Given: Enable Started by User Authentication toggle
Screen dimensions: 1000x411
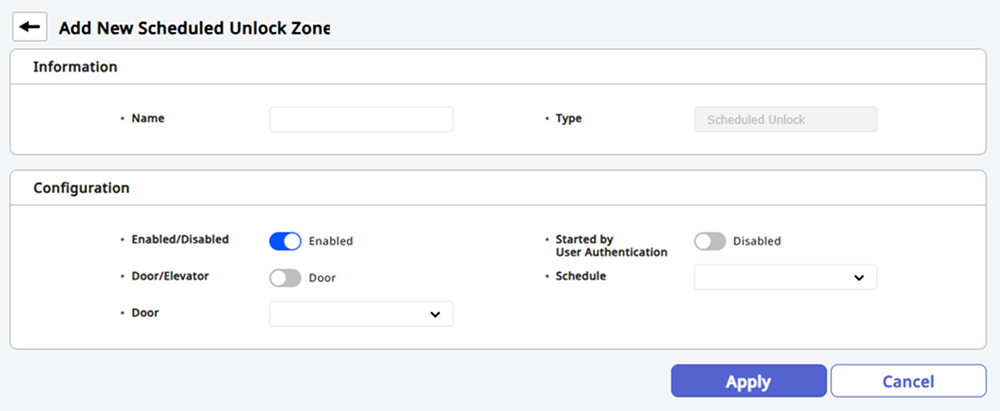Looking at the screenshot, I should [x=710, y=241].
